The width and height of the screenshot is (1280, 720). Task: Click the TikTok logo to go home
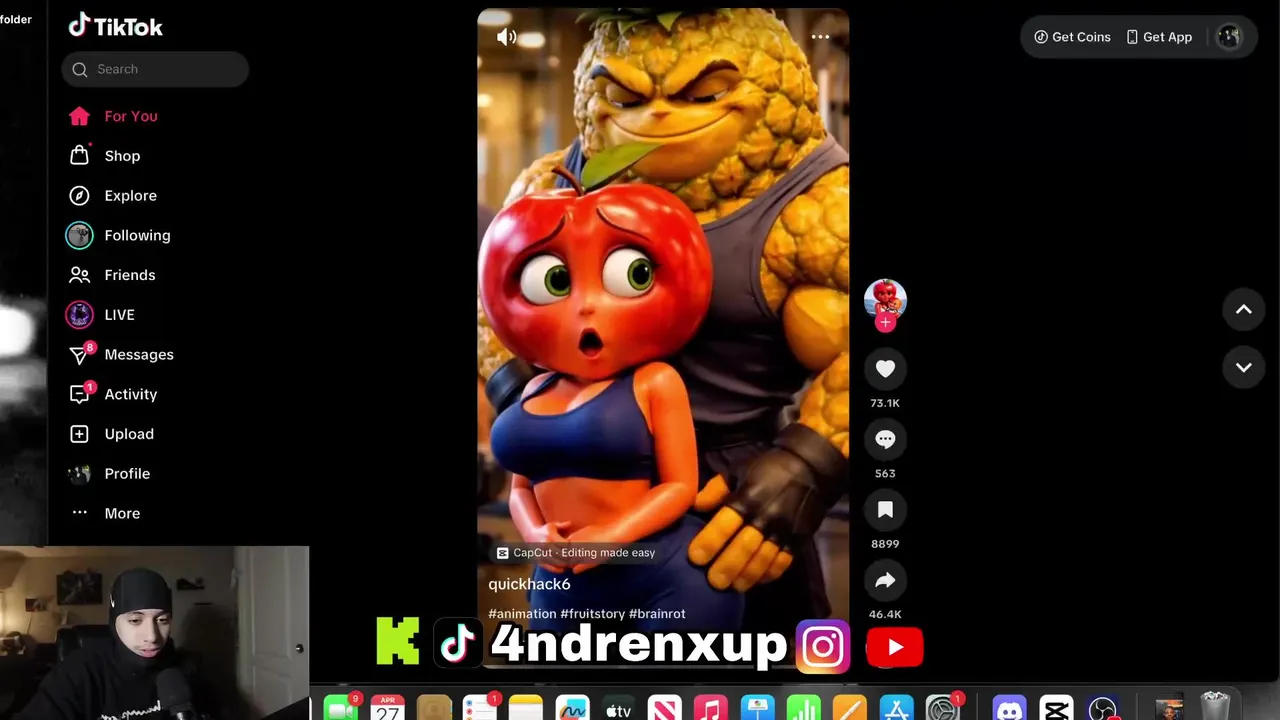(x=115, y=27)
